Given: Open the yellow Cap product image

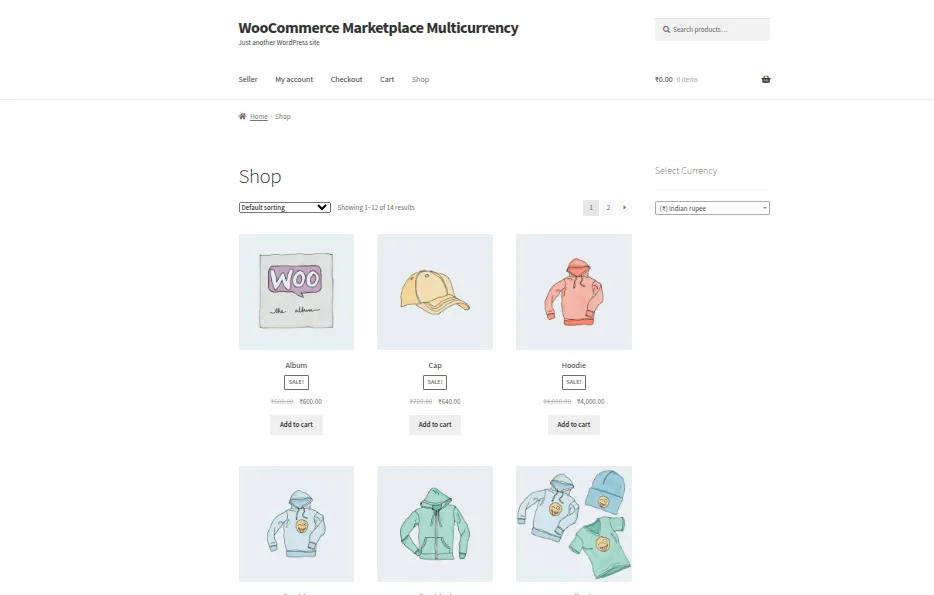Looking at the screenshot, I should [x=435, y=291].
